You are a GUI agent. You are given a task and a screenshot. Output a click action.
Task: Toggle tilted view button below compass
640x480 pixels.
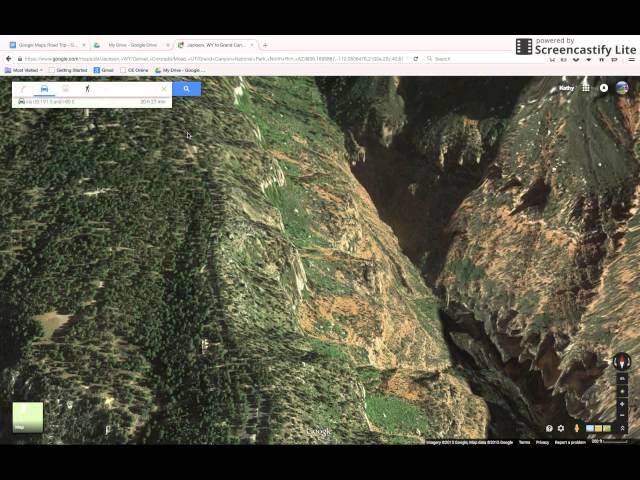click(622, 378)
